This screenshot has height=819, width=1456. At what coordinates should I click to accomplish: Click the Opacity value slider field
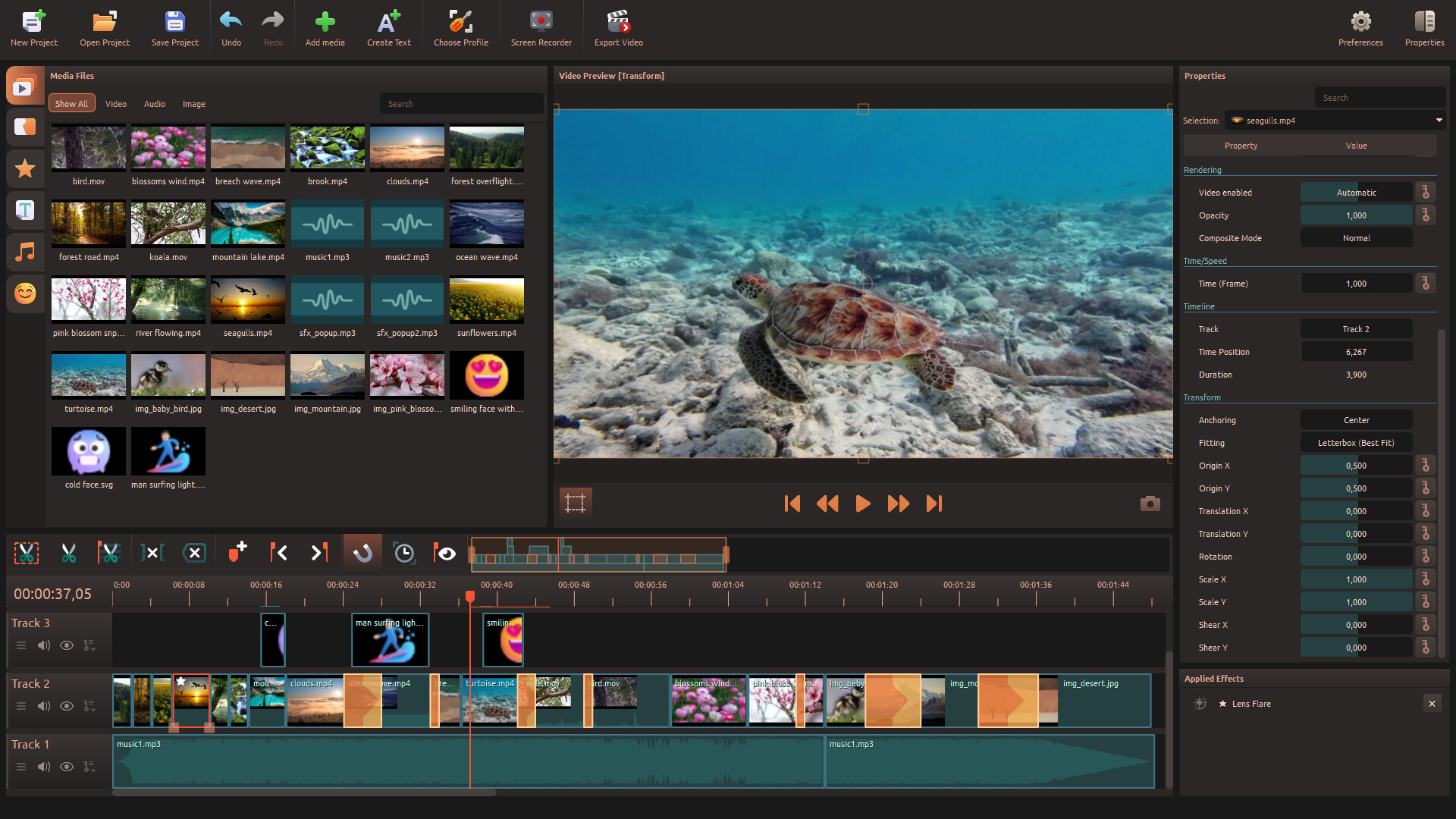[x=1356, y=215]
